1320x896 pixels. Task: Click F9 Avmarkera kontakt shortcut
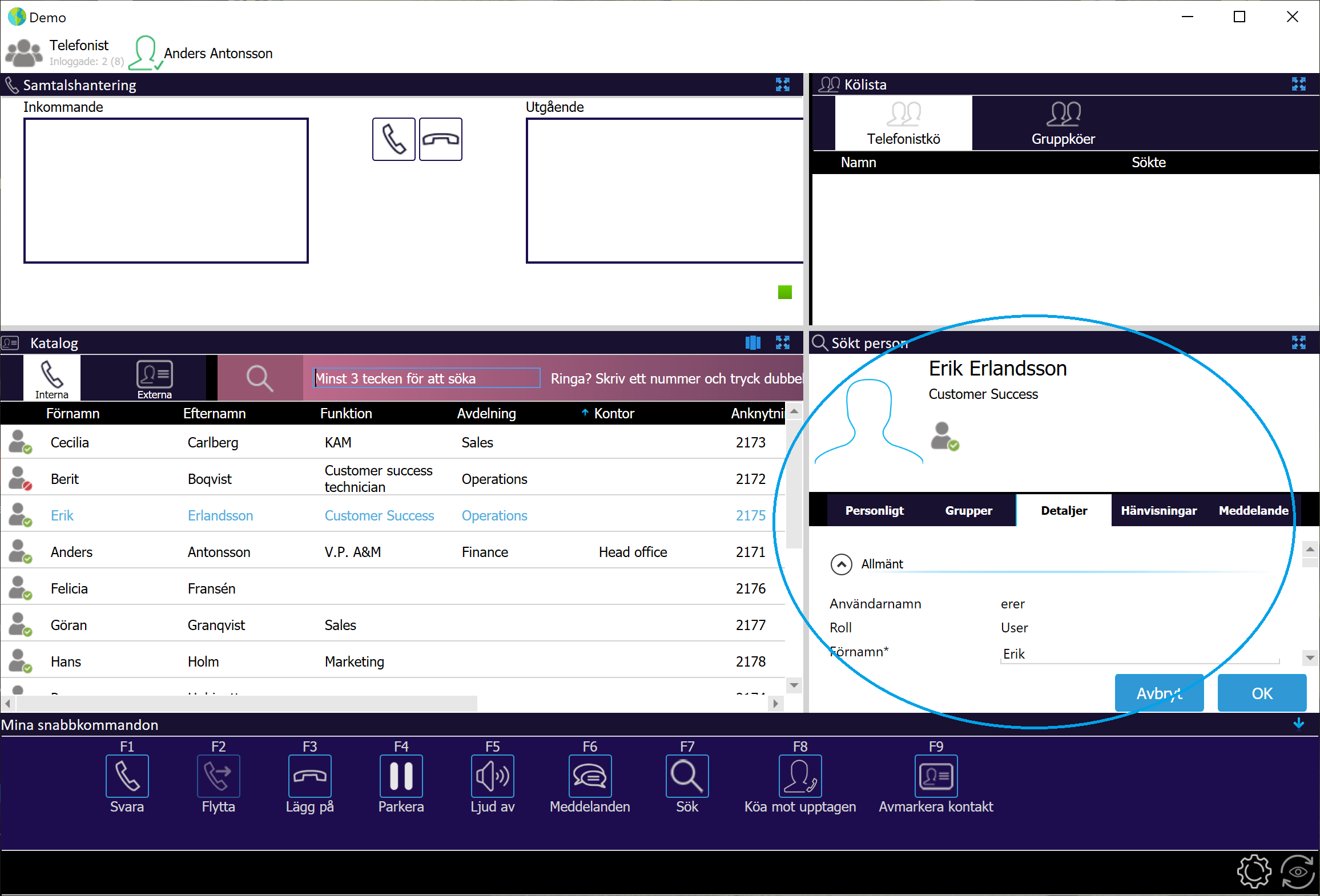(936, 776)
